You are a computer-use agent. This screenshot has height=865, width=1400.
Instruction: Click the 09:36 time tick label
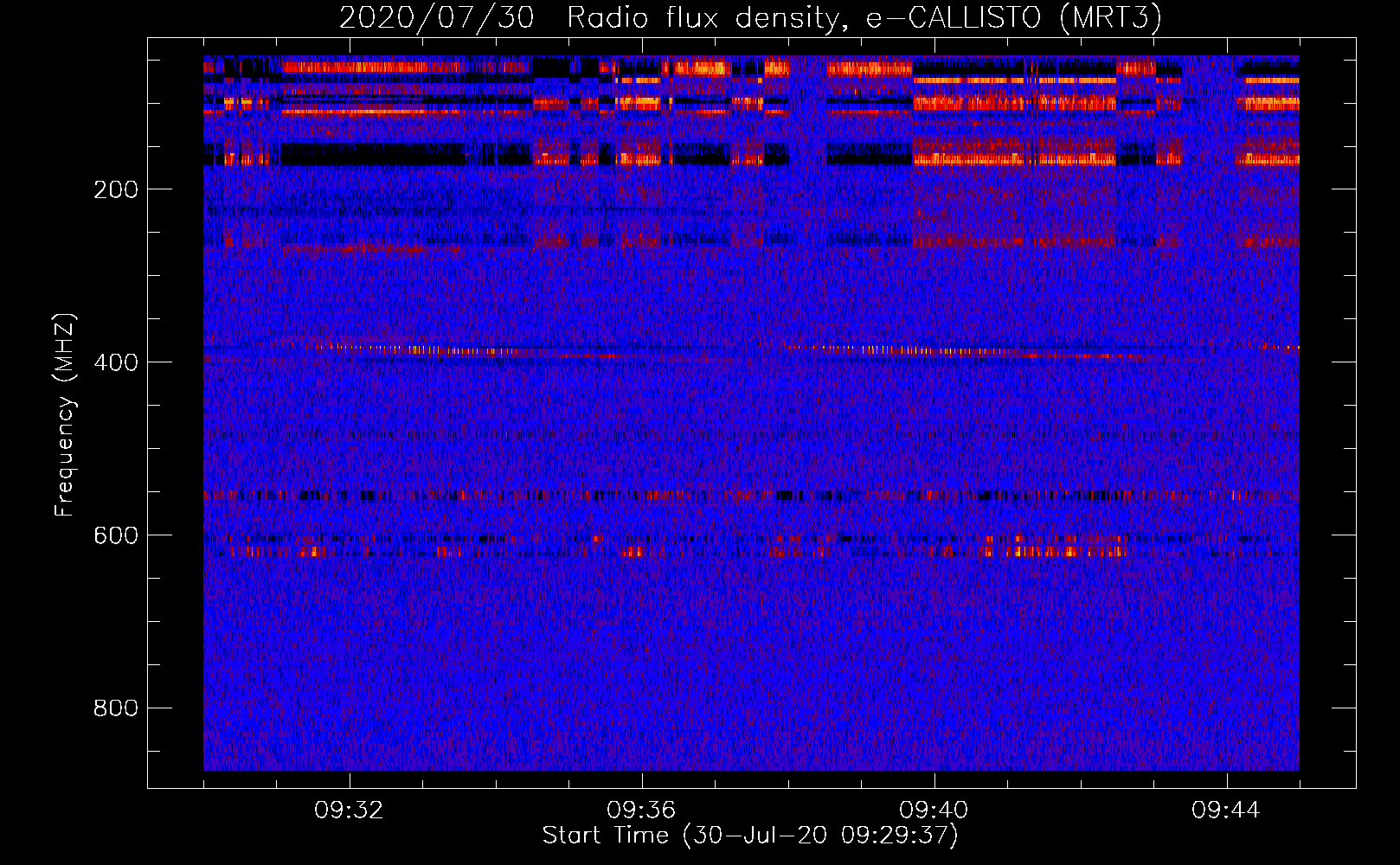coord(641,811)
